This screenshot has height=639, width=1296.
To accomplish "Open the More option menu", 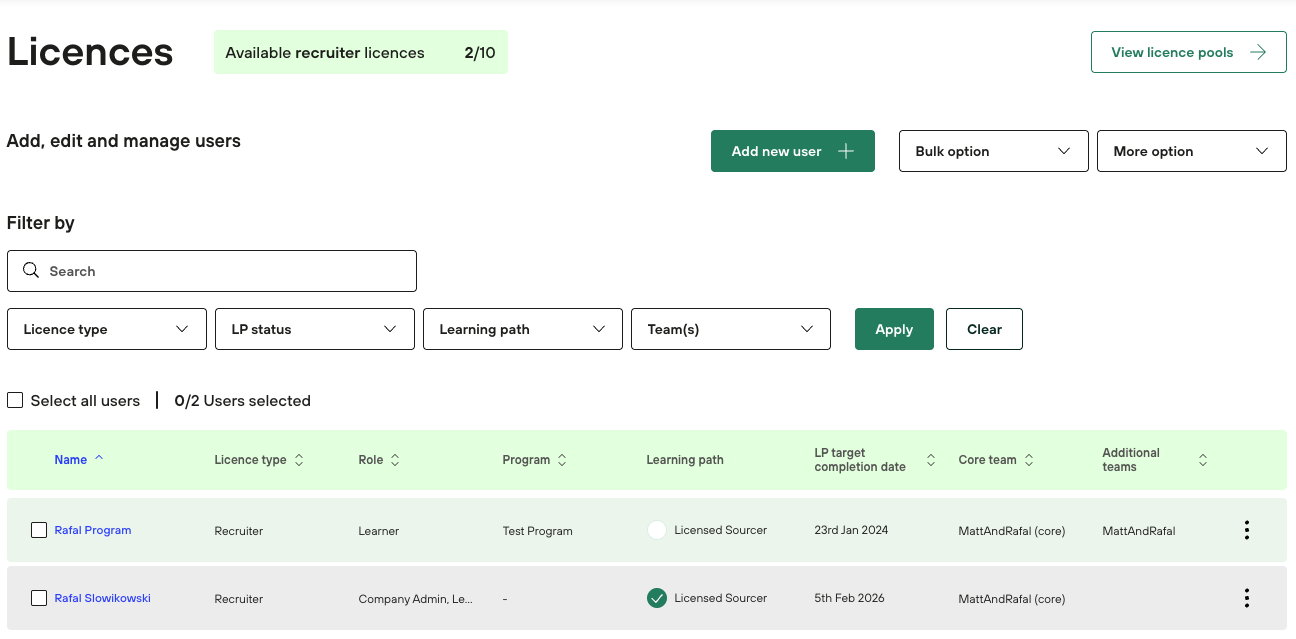I will point(1191,151).
